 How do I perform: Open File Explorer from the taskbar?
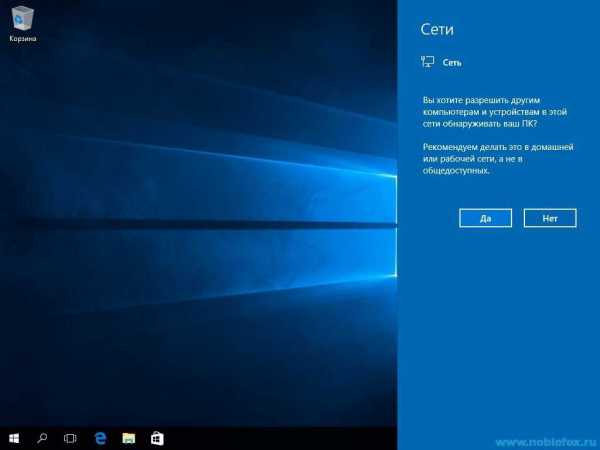click(129, 438)
